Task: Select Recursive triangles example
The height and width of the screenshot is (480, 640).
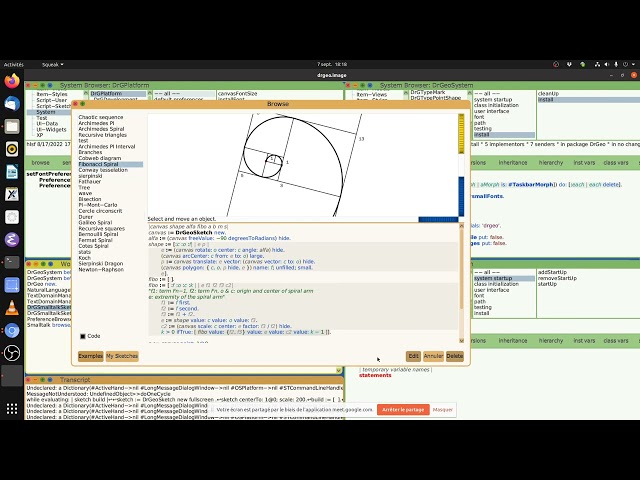Action: point(102,135)
